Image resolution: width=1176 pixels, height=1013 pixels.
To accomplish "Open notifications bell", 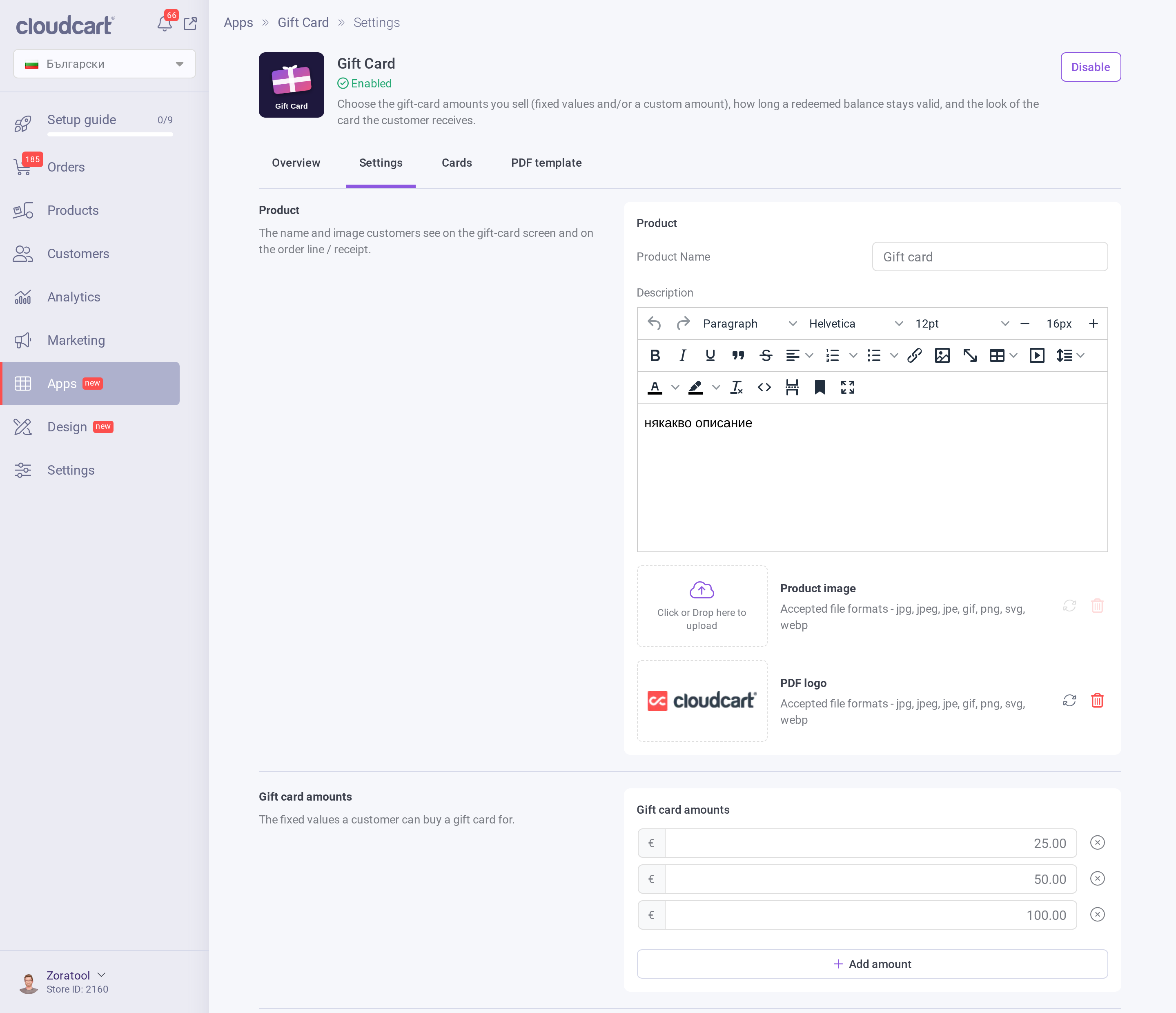I will click(x=165, y=23).
